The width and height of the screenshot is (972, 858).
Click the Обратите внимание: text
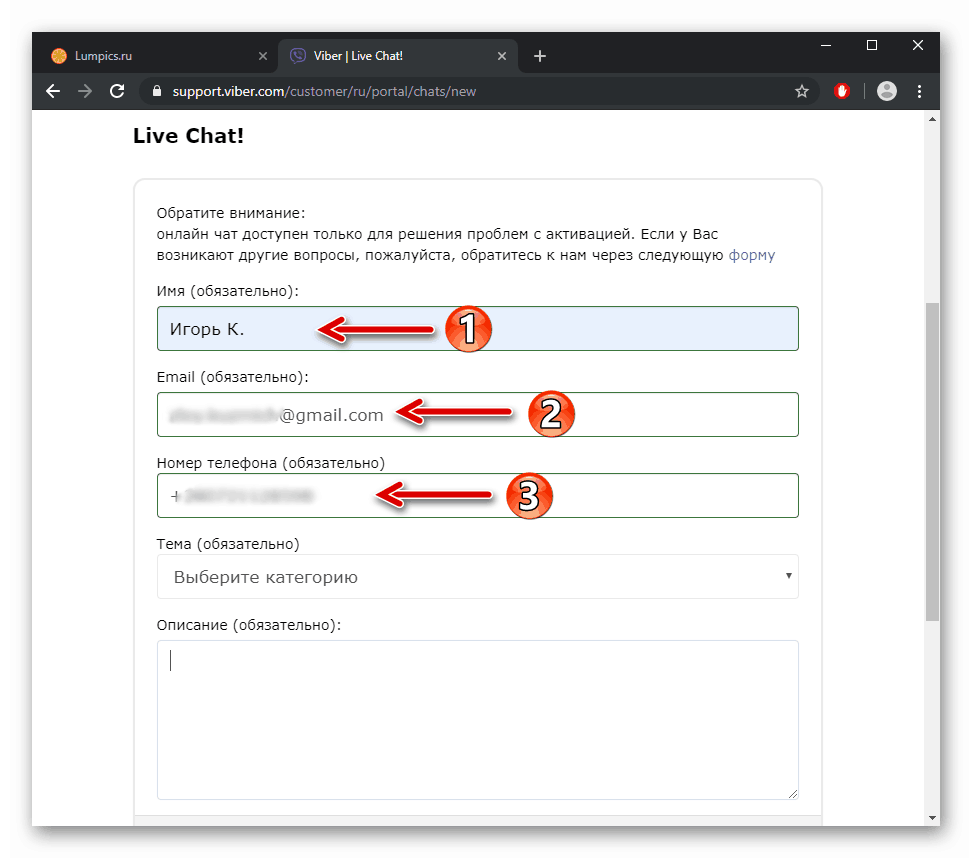tap(231, 213)
